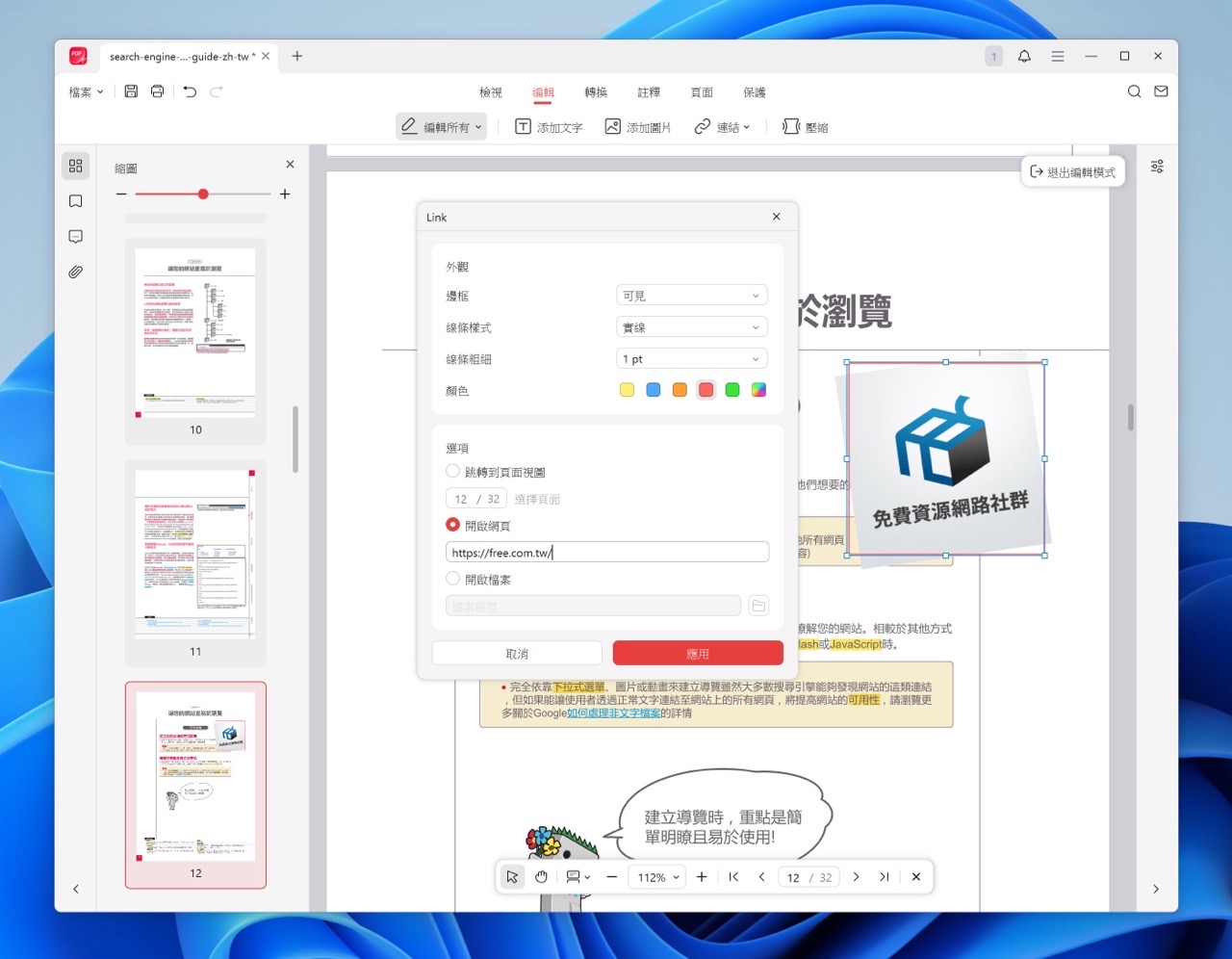The image size is (1232, 959).
Task: Click the 取消 button
Action: (517, 654)
